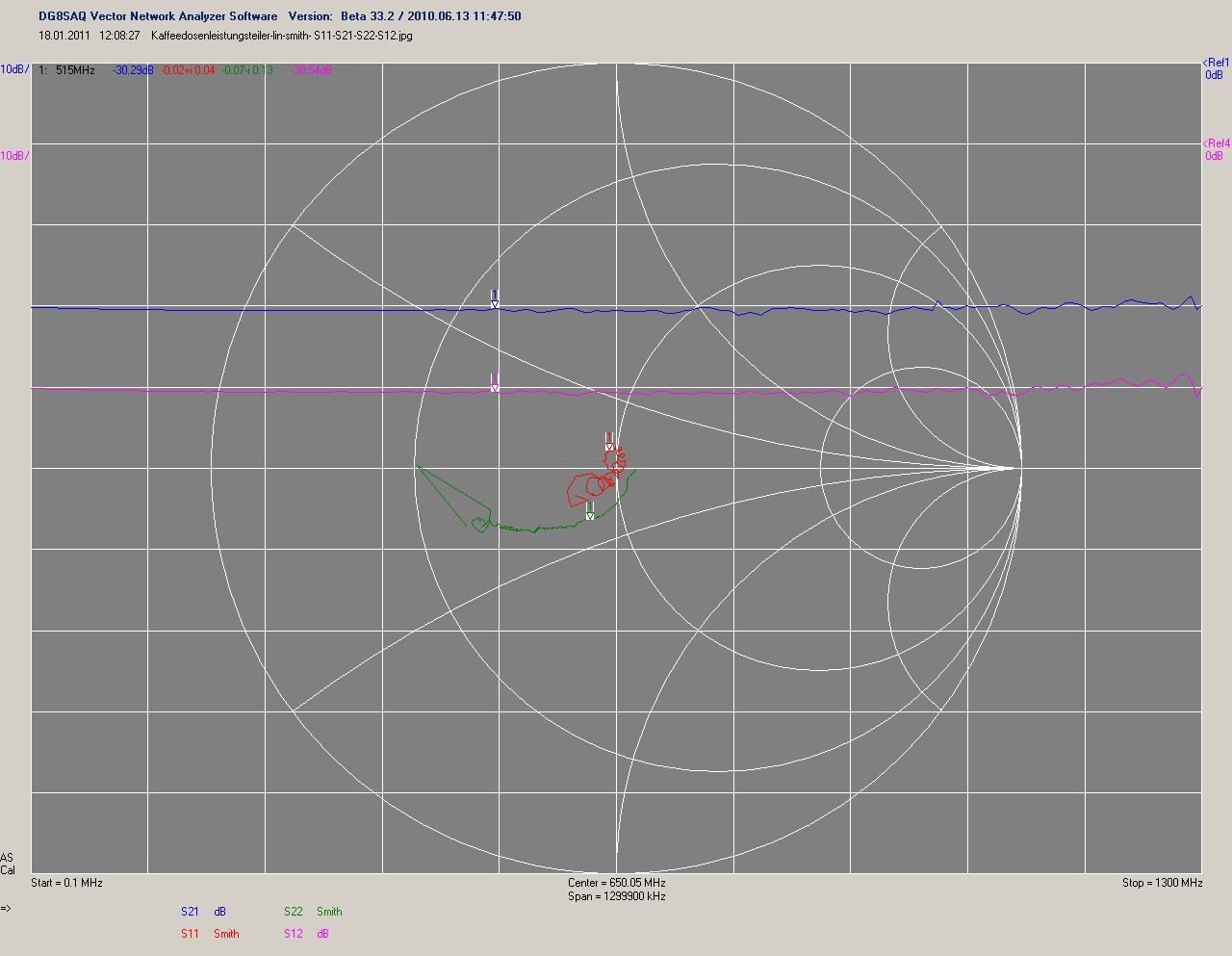Open the Smith display type for S11
The image size is (1232, 956).
click(226, 934)
